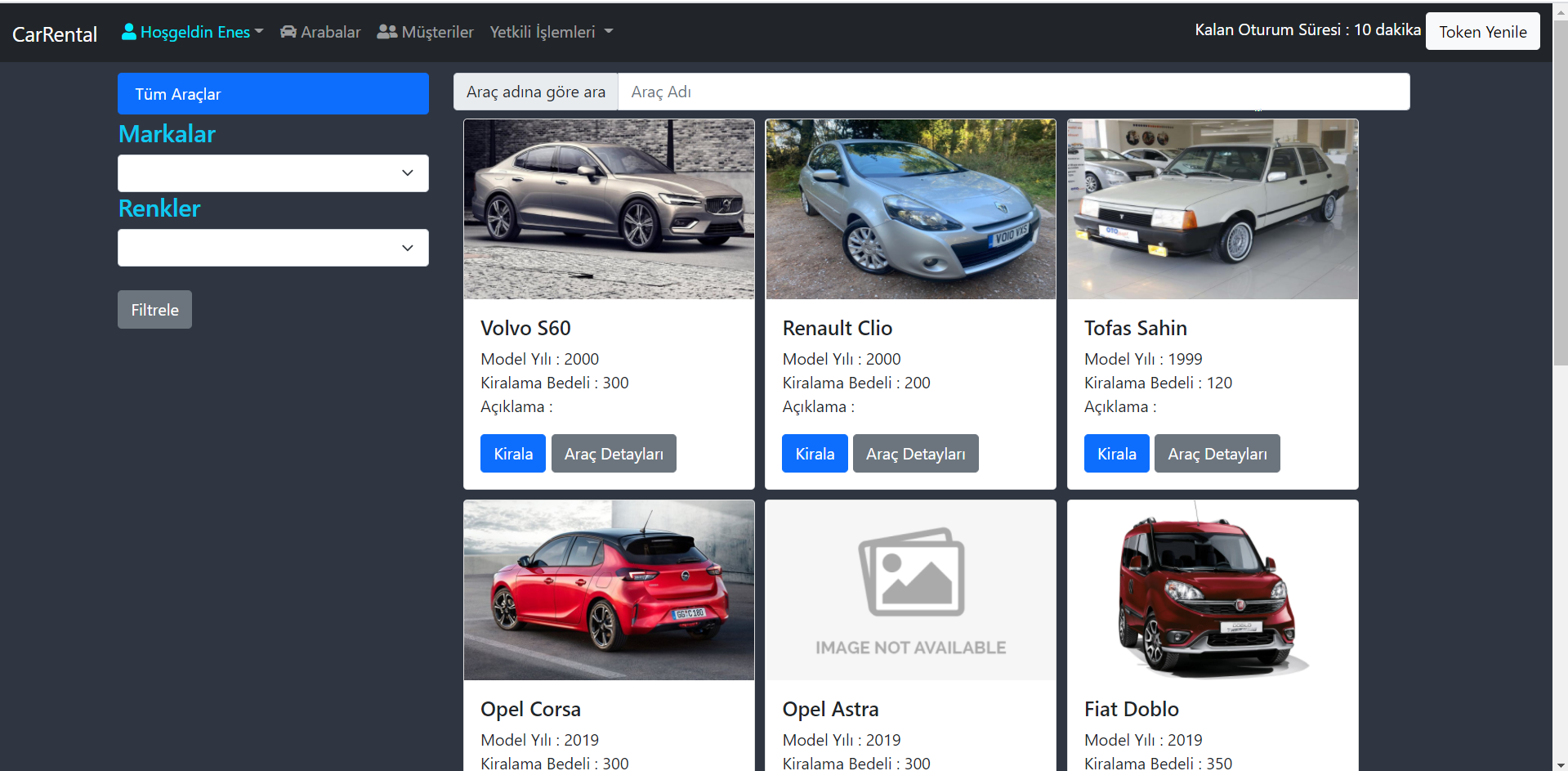Click the Fiat Doblo car photo
Image resolution: width=1568 pixels, height=771 pixels.
point(1213,590)
